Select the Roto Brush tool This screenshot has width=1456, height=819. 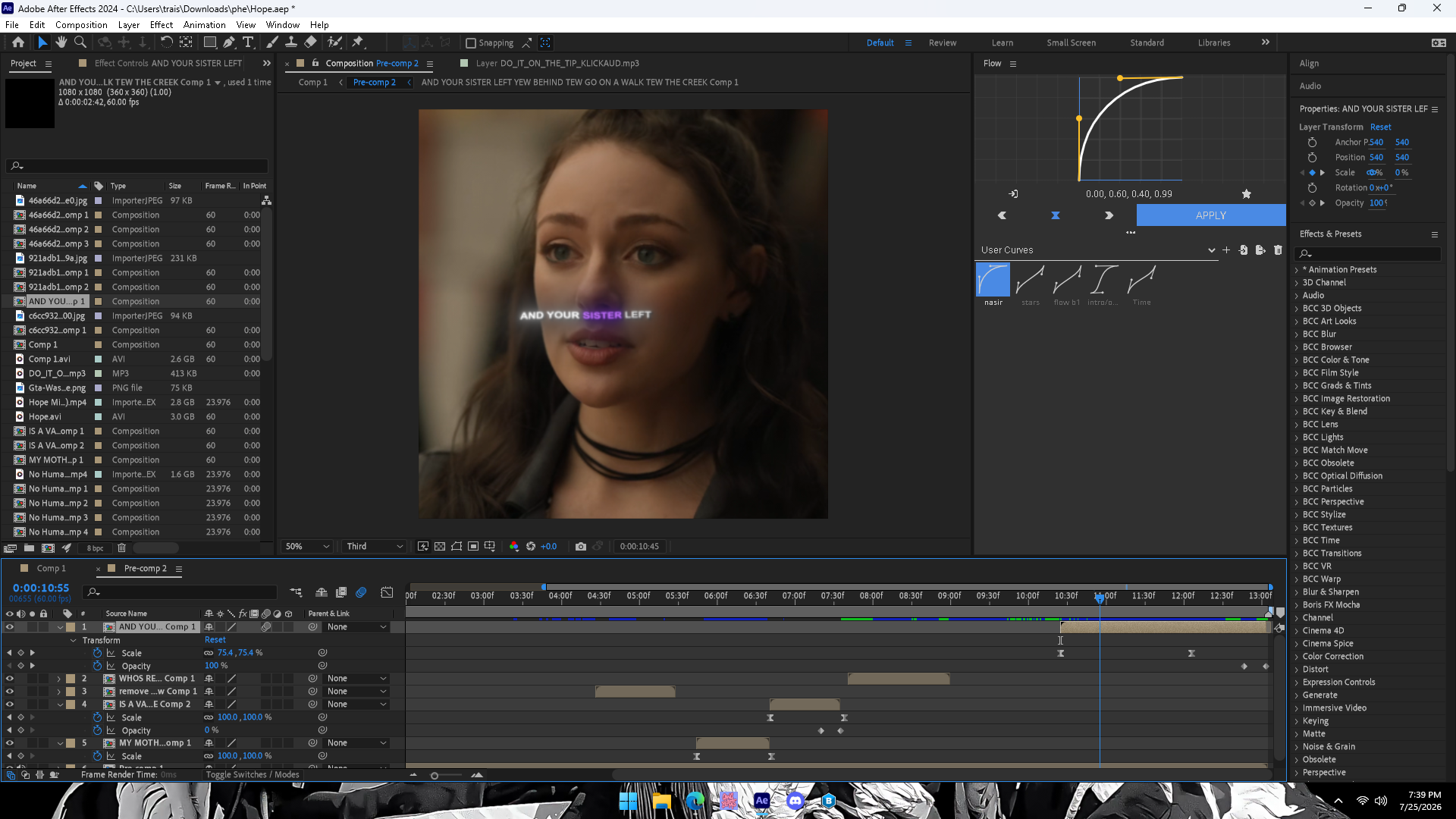click(334, 42)
